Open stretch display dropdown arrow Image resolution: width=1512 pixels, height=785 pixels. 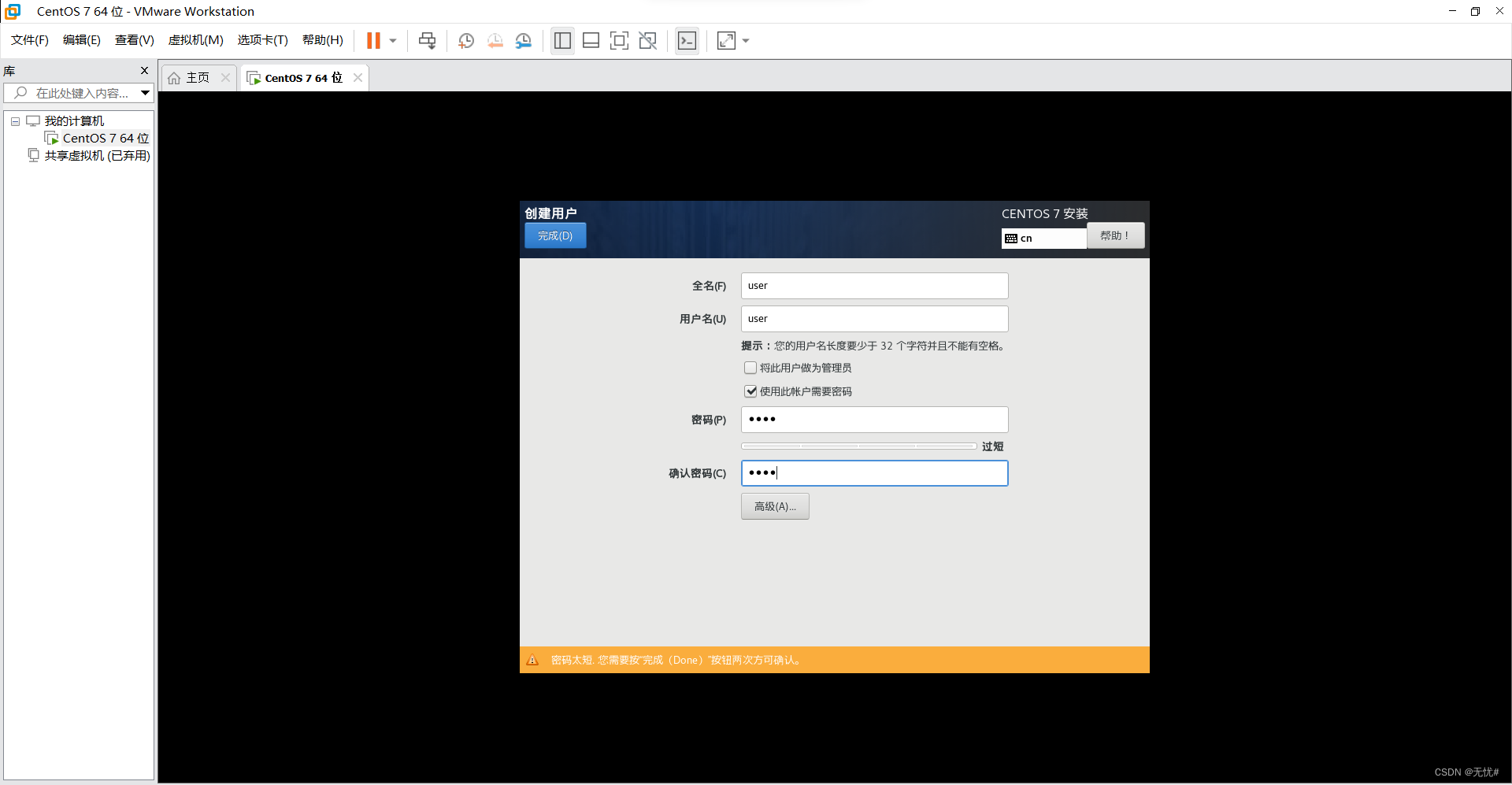point(746,41)
